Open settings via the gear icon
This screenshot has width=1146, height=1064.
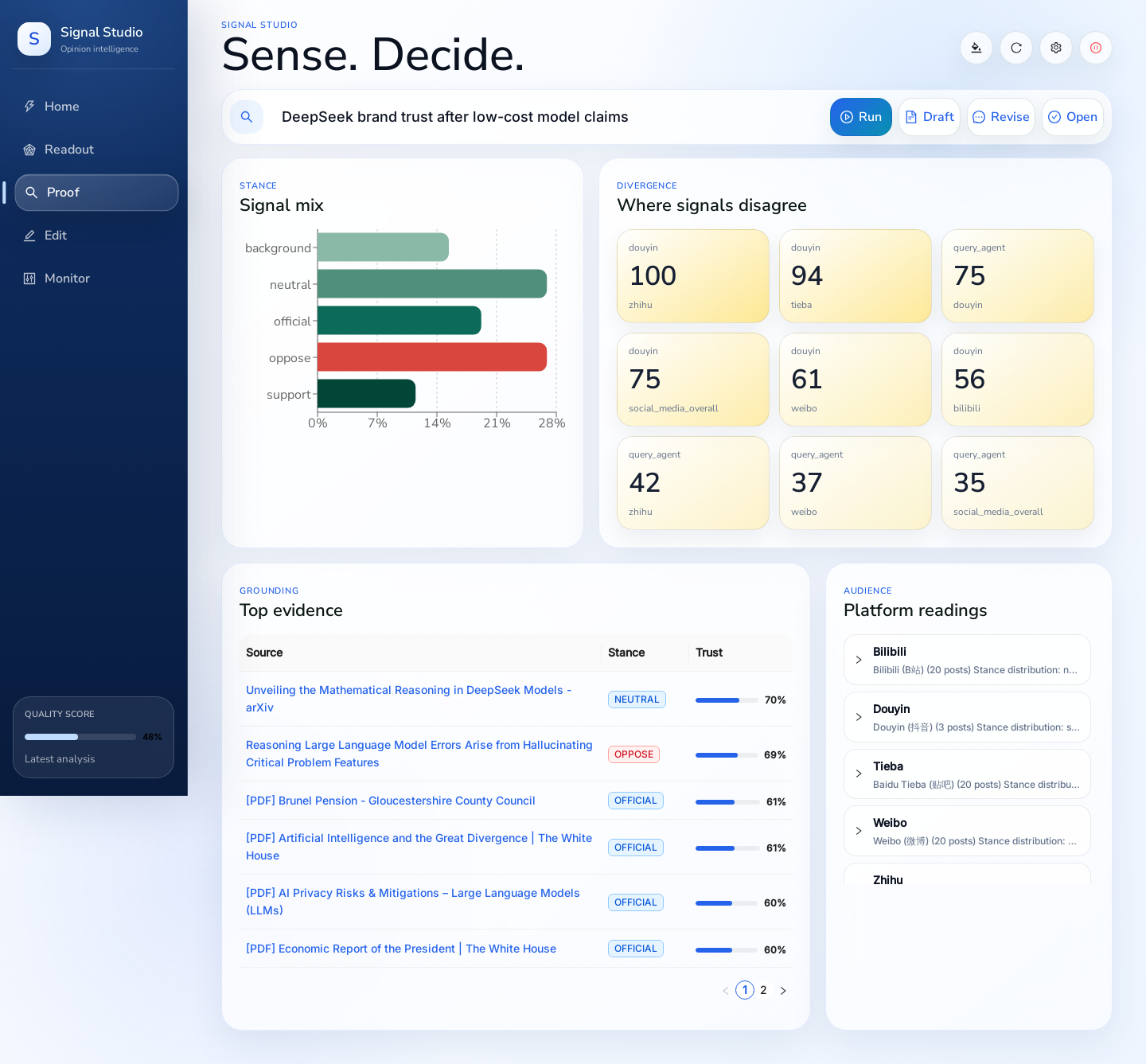[1056, 48]
